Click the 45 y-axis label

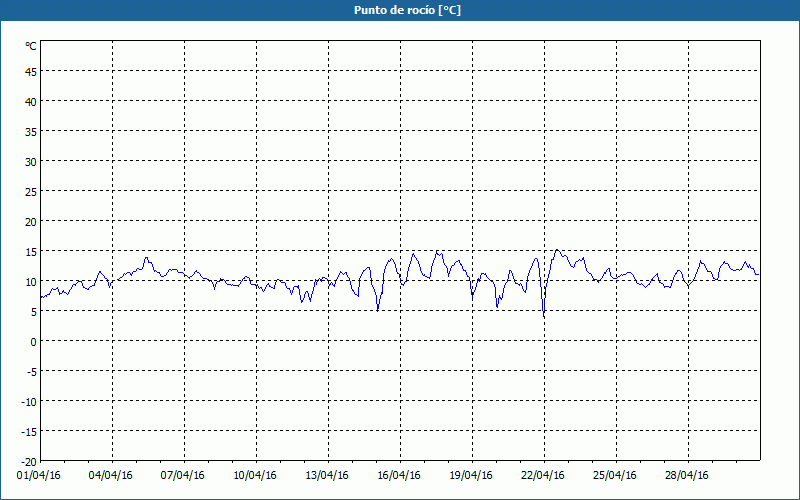[x=31, y=72]
